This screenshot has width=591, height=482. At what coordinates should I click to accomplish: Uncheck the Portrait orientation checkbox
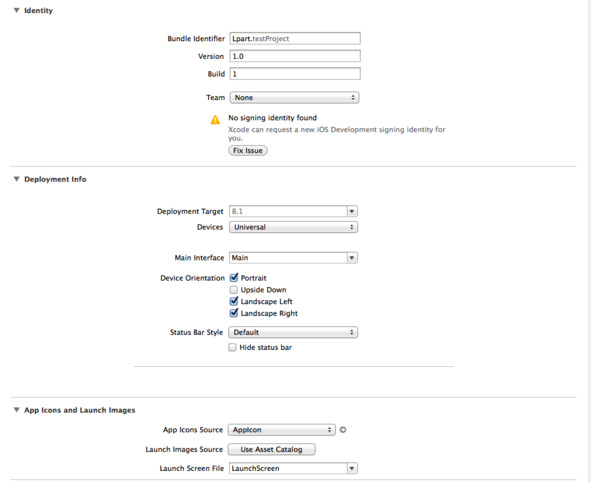[234, 278]
